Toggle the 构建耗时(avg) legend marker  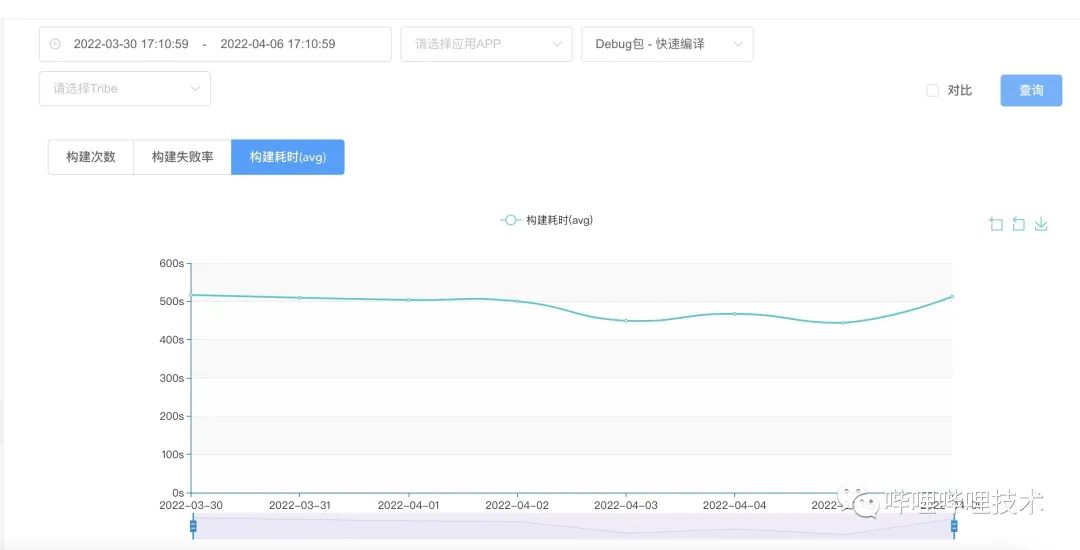click(511, 220)
